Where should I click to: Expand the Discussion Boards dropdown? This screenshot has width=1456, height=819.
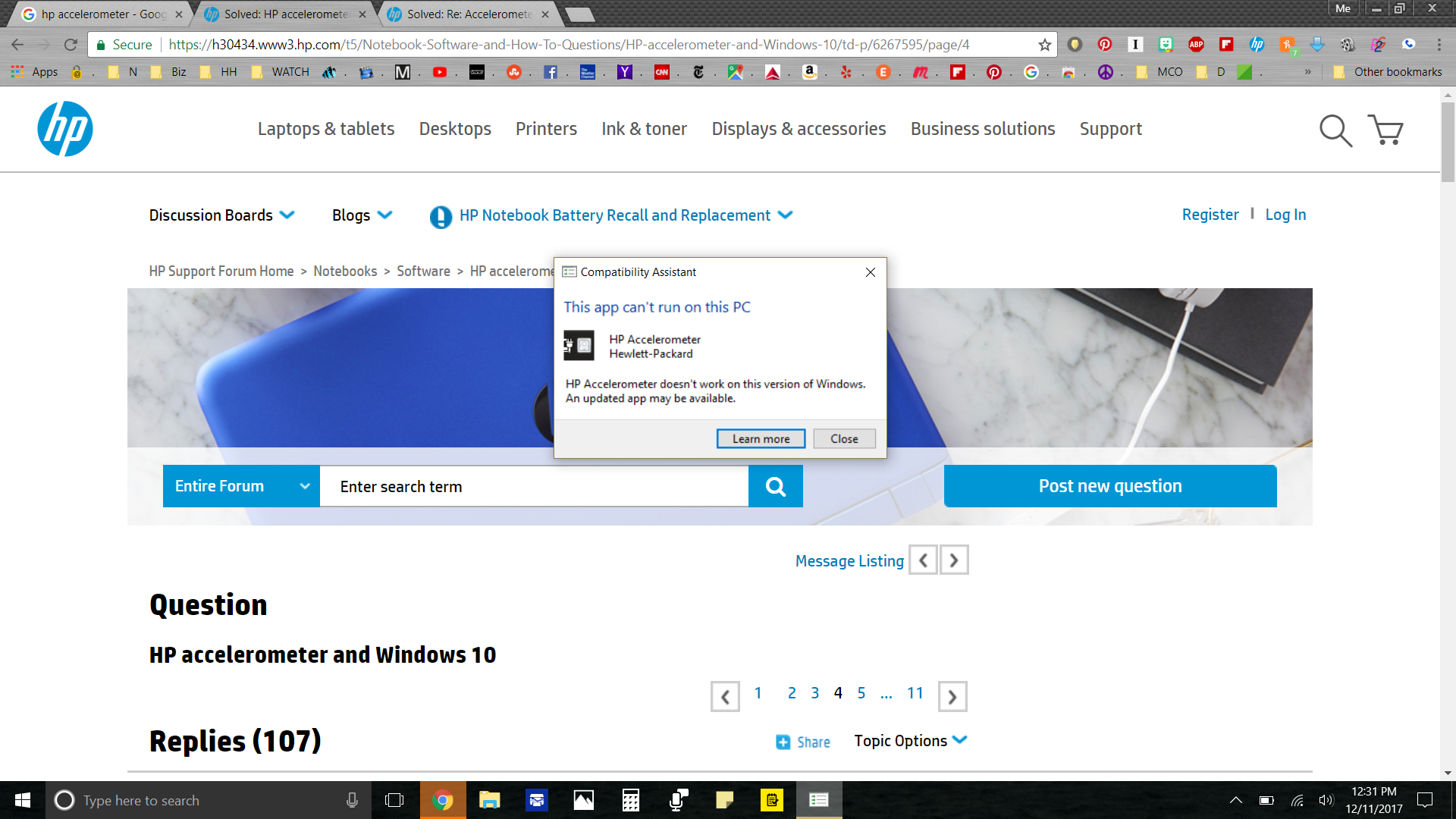pyautogui.click(x=221, y=215)
